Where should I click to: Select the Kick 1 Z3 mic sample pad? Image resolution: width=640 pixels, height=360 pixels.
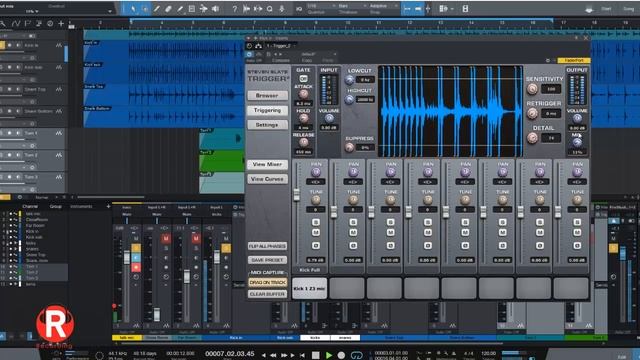point(310,289)
